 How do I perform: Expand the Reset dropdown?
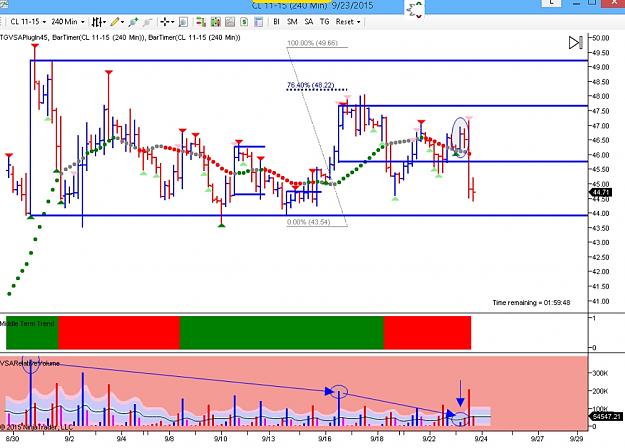[348, 22]
